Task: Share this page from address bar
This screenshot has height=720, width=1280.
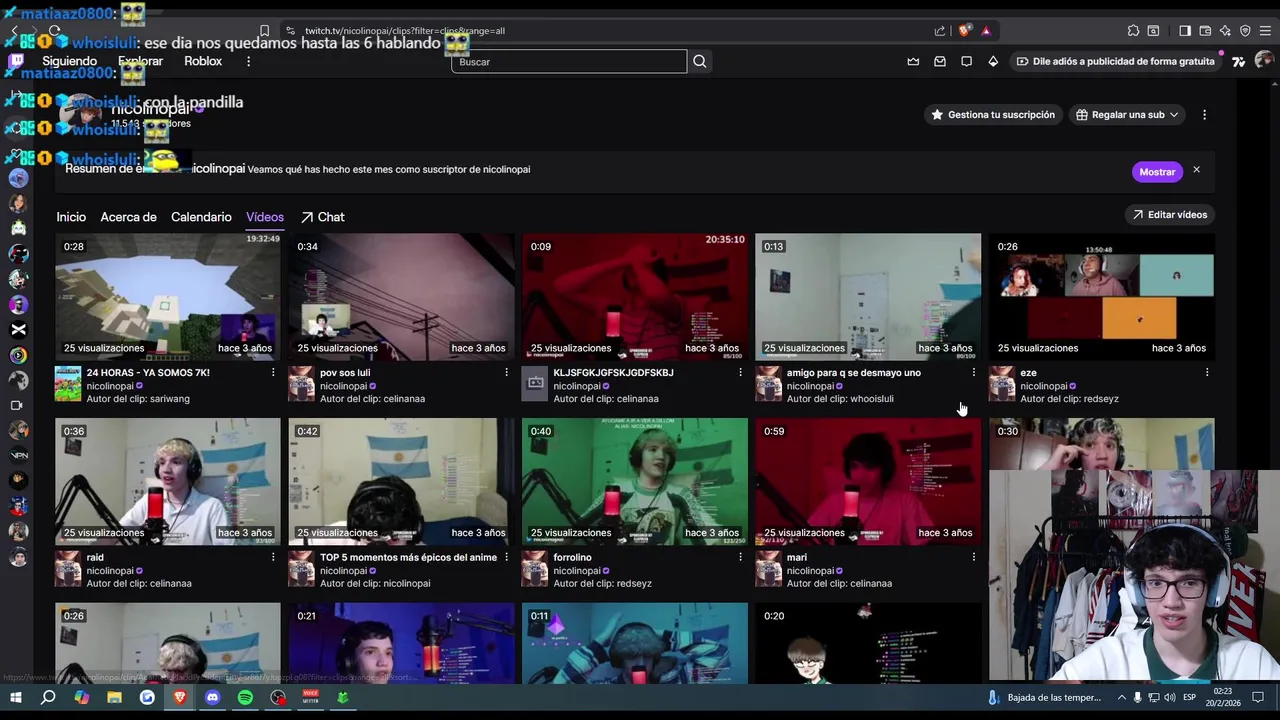Action: coord(940,30)
